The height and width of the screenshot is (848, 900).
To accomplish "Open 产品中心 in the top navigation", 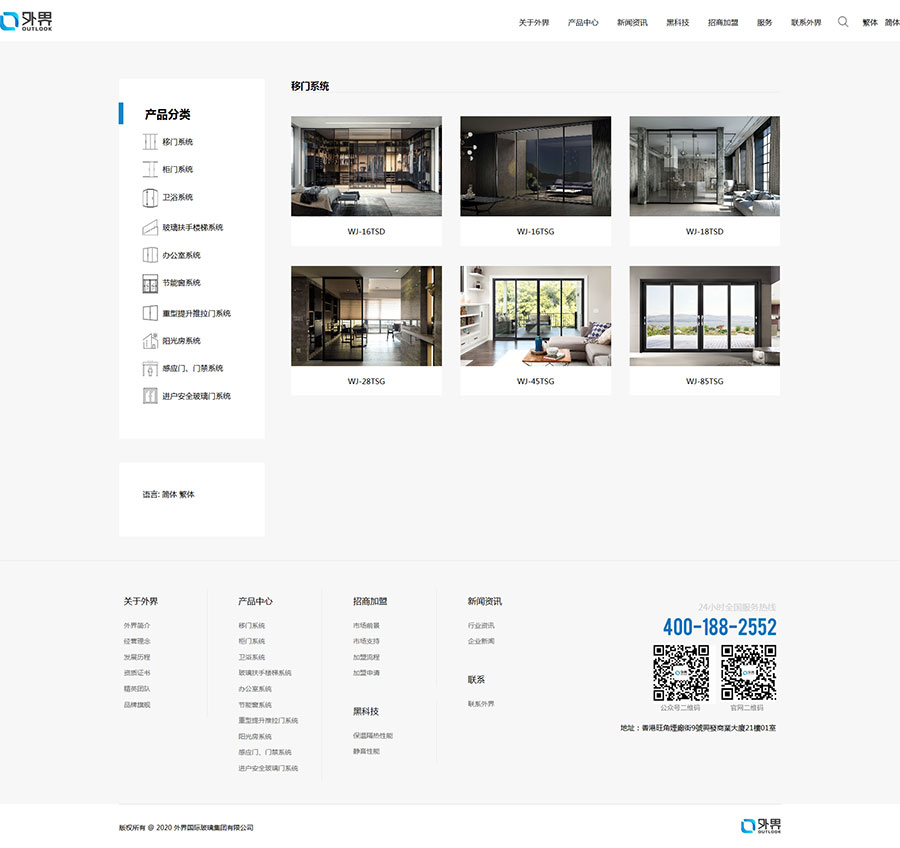I will pos(583,22).
